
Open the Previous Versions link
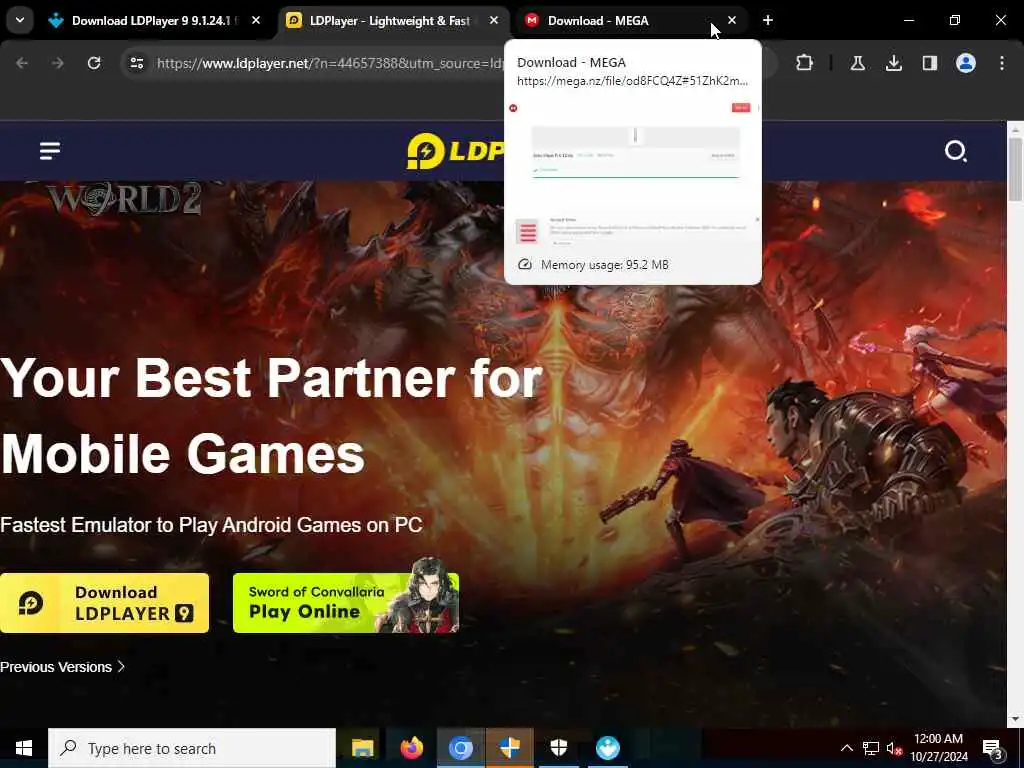pos(62,667)
